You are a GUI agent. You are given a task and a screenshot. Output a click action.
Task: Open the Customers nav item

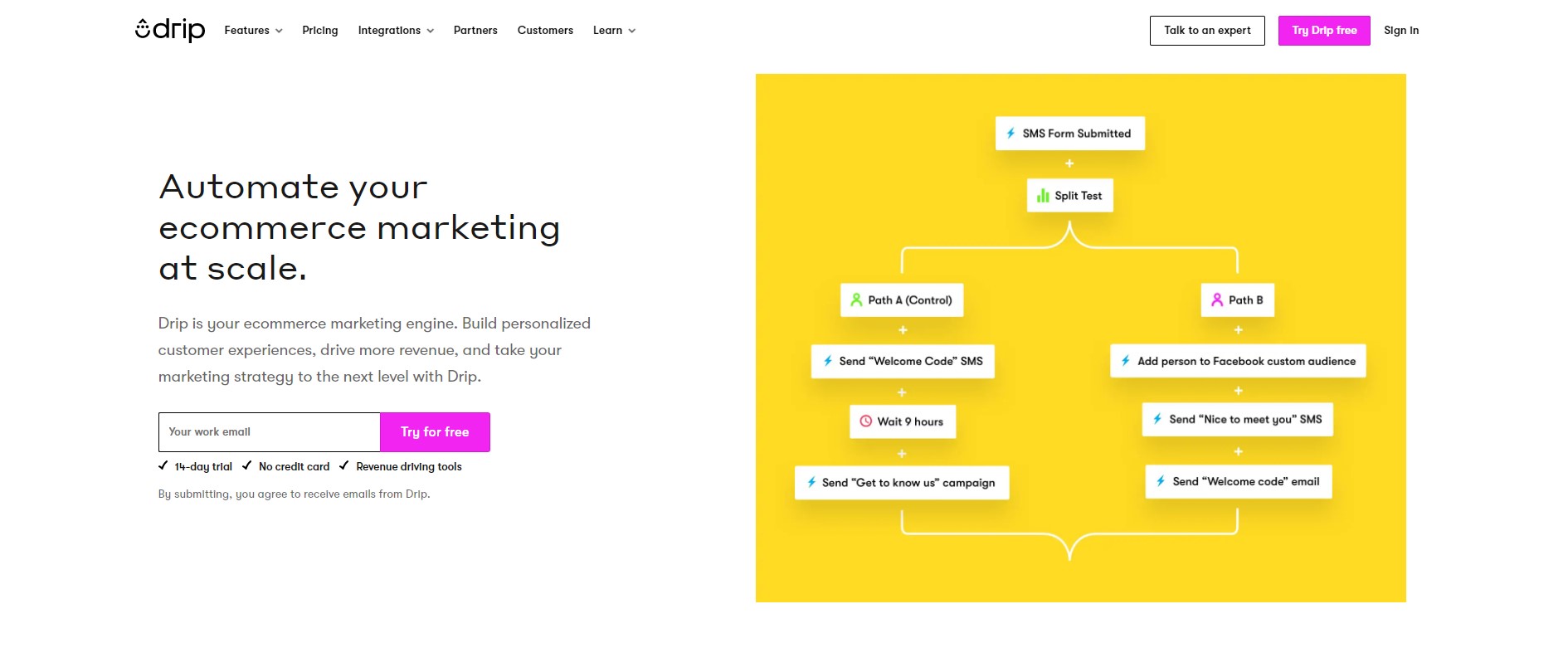545,31
